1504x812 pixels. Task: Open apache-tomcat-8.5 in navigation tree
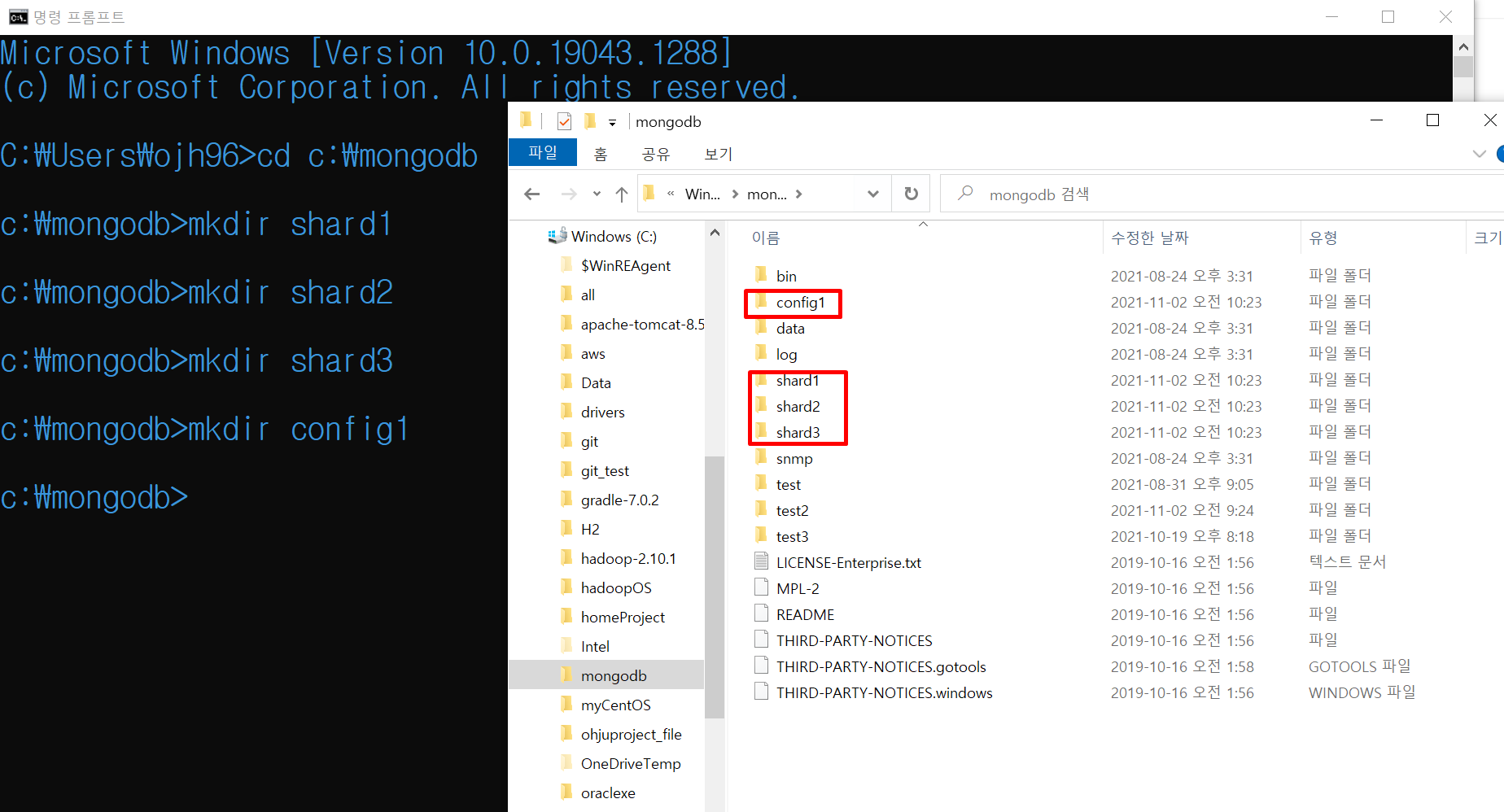point(642,325)
